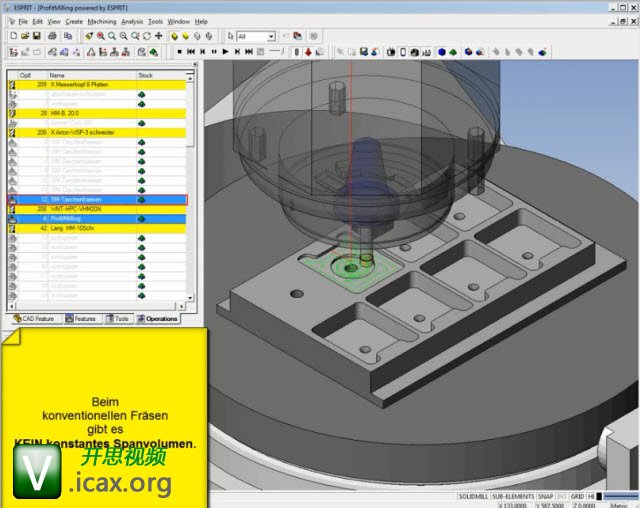This screenshot has width=640, height=508.
Task: Open the Analysis menu
Action: 132,21
